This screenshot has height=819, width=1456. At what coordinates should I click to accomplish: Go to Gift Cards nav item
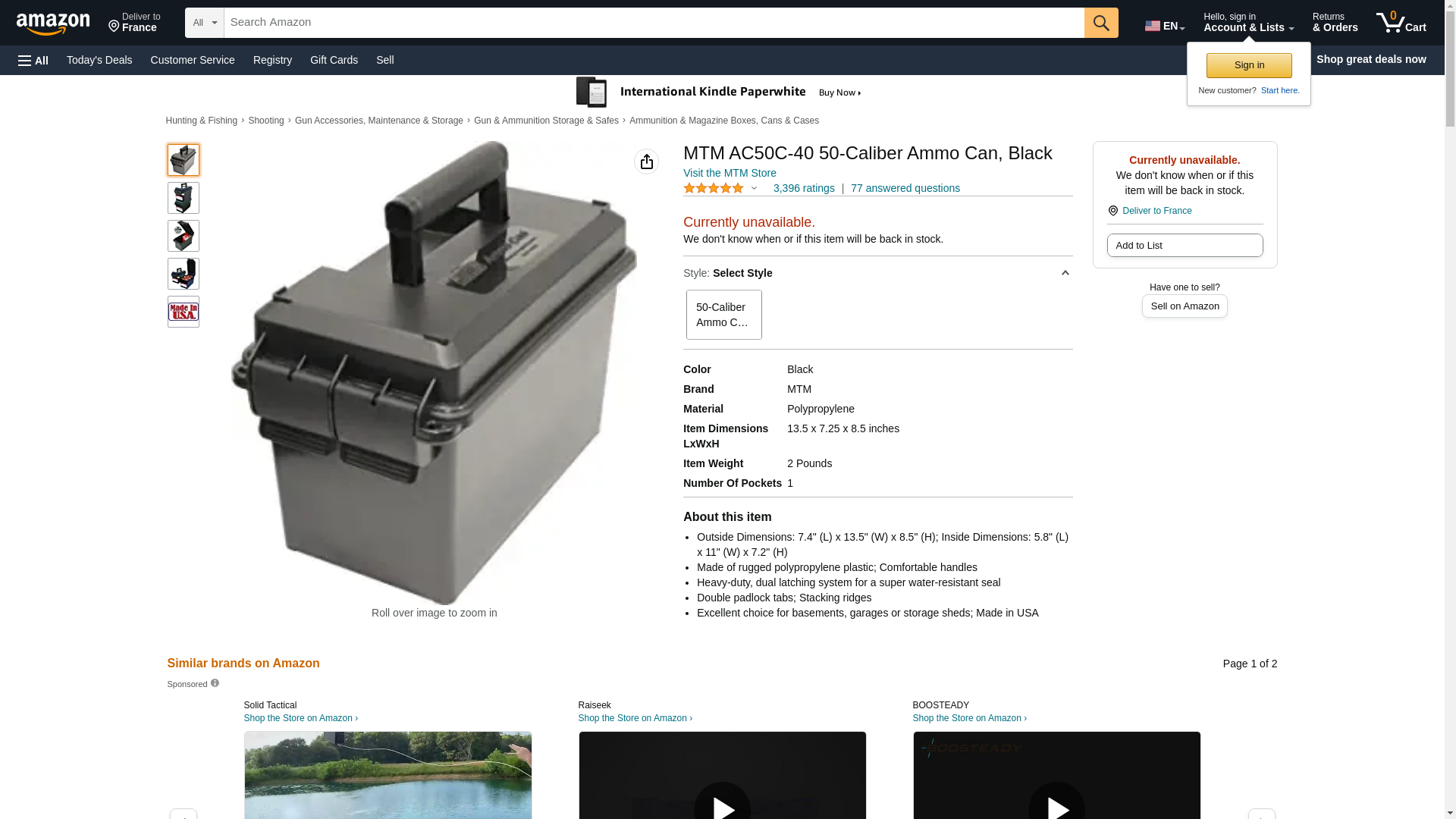(334, 60)
